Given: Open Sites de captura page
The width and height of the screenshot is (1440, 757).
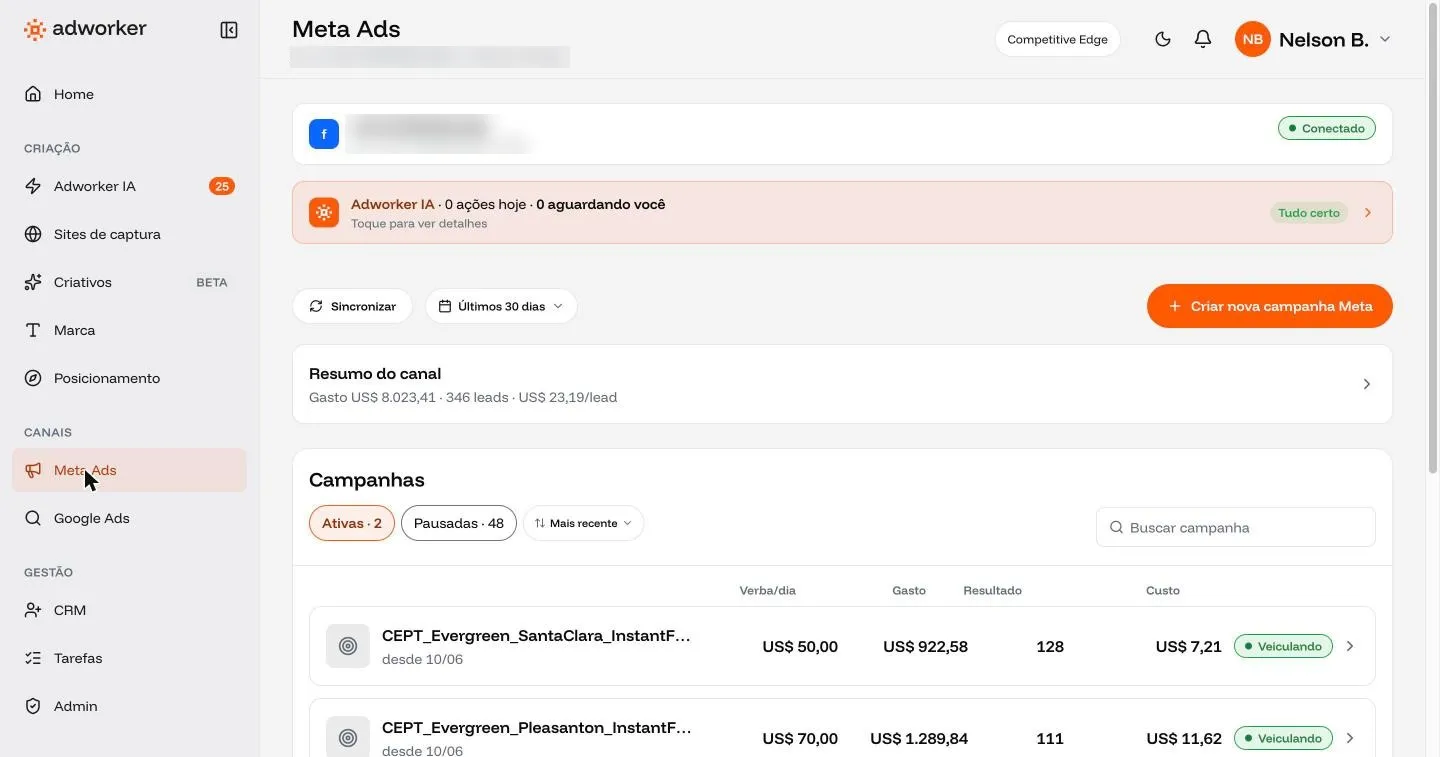Looking at the screenshot, I should [x=129, y=234].
